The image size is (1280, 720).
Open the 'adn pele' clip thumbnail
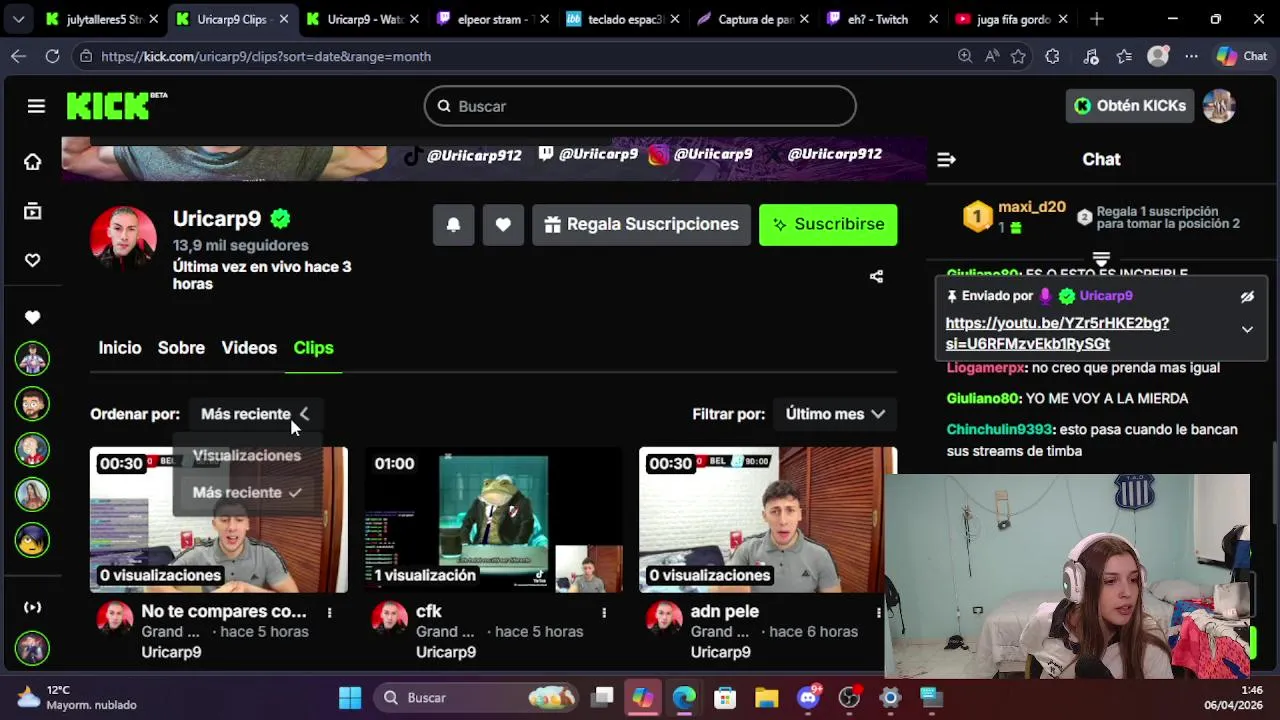point(768,520)
